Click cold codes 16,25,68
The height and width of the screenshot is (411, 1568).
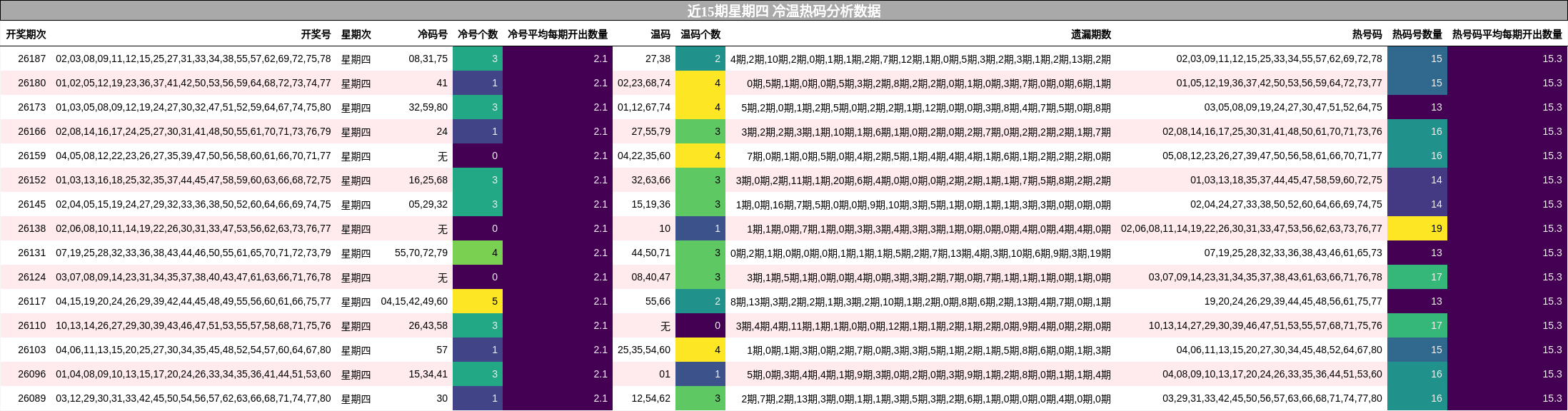(x=428, y=180)
